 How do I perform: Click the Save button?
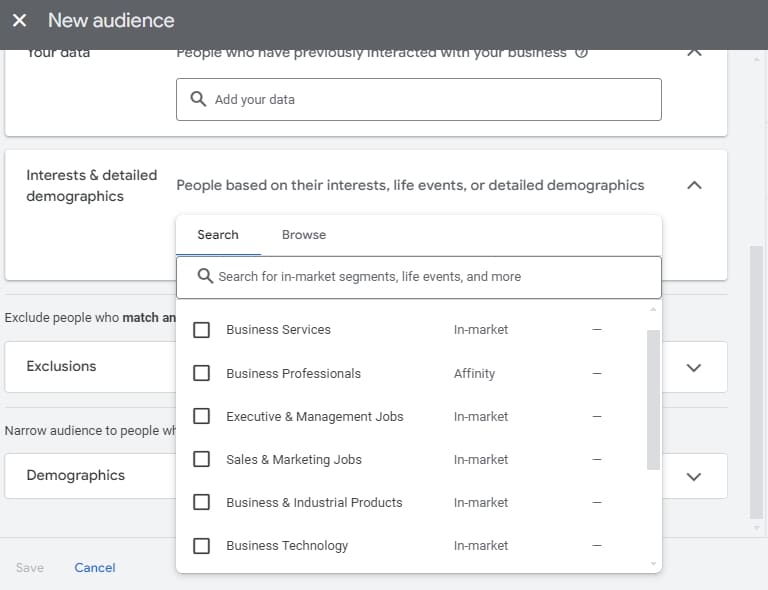[x=30, y=568]
